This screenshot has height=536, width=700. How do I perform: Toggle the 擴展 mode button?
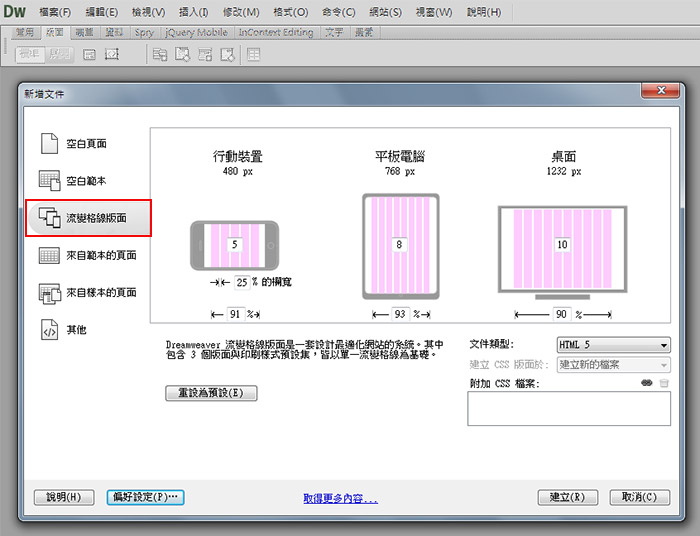(59, 54)
